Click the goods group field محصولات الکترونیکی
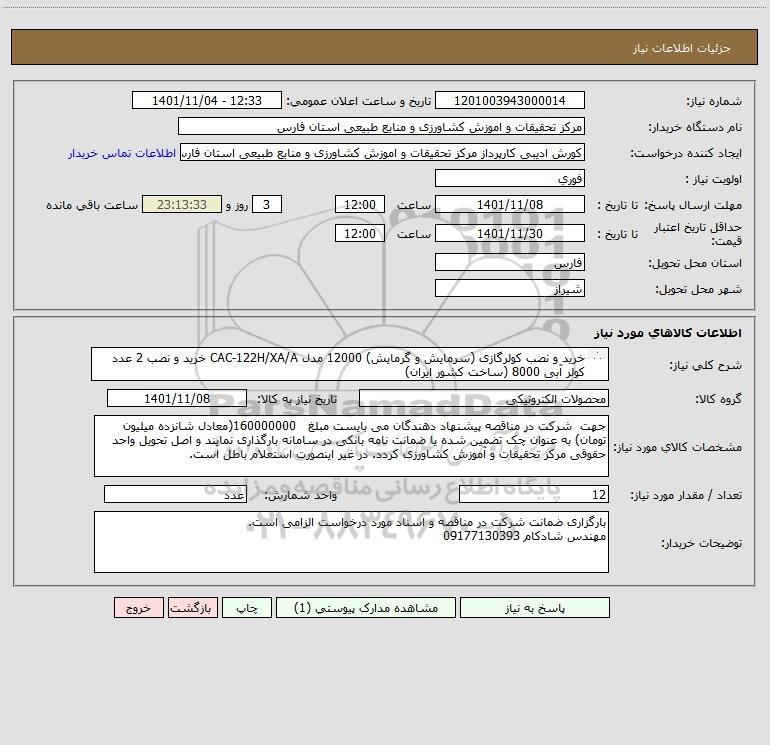Image resolution: width=770 pixels, height=745 pixels. click(x=484, y=398)
